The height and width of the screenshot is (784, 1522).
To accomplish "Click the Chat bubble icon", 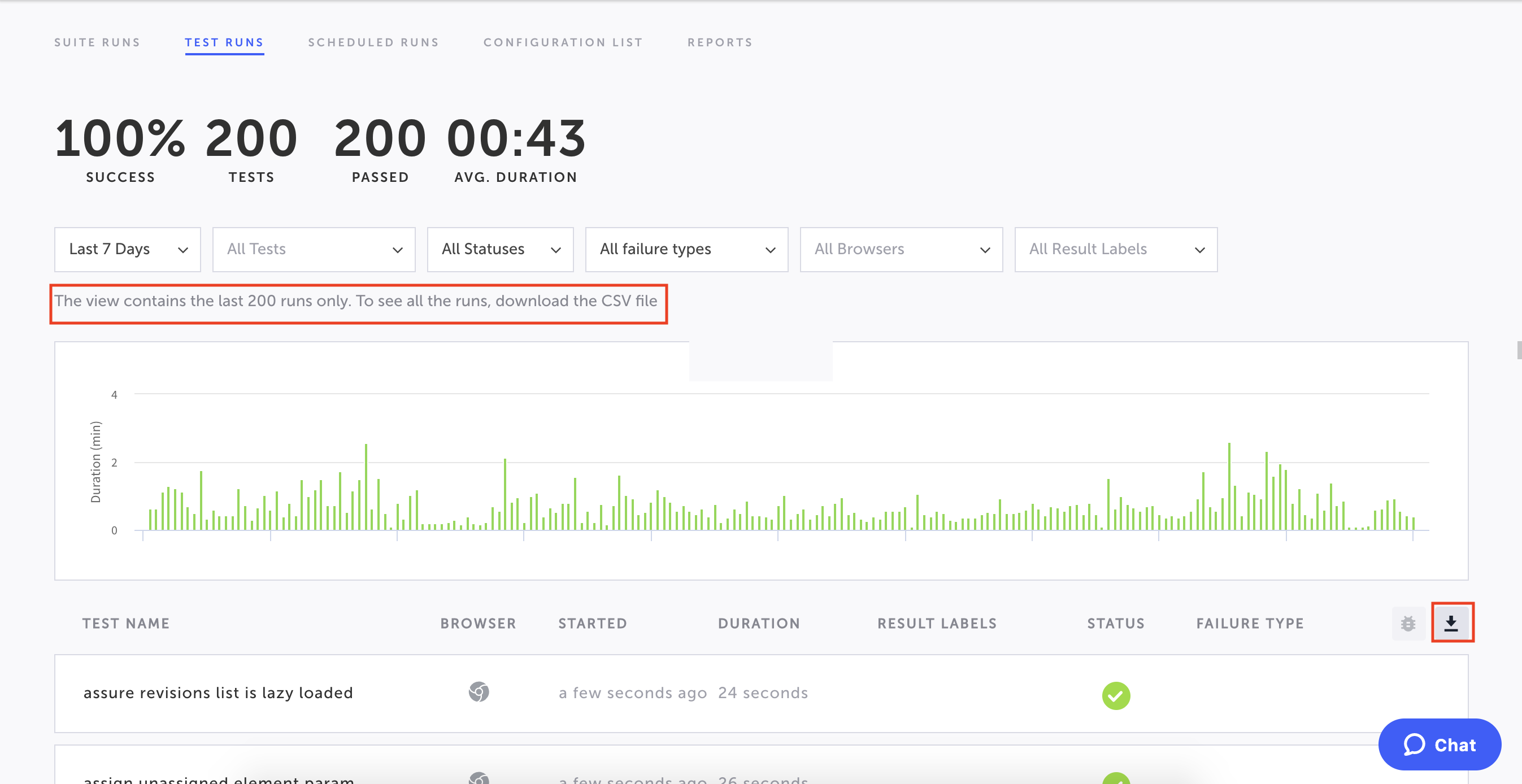I will (1414, 744).
